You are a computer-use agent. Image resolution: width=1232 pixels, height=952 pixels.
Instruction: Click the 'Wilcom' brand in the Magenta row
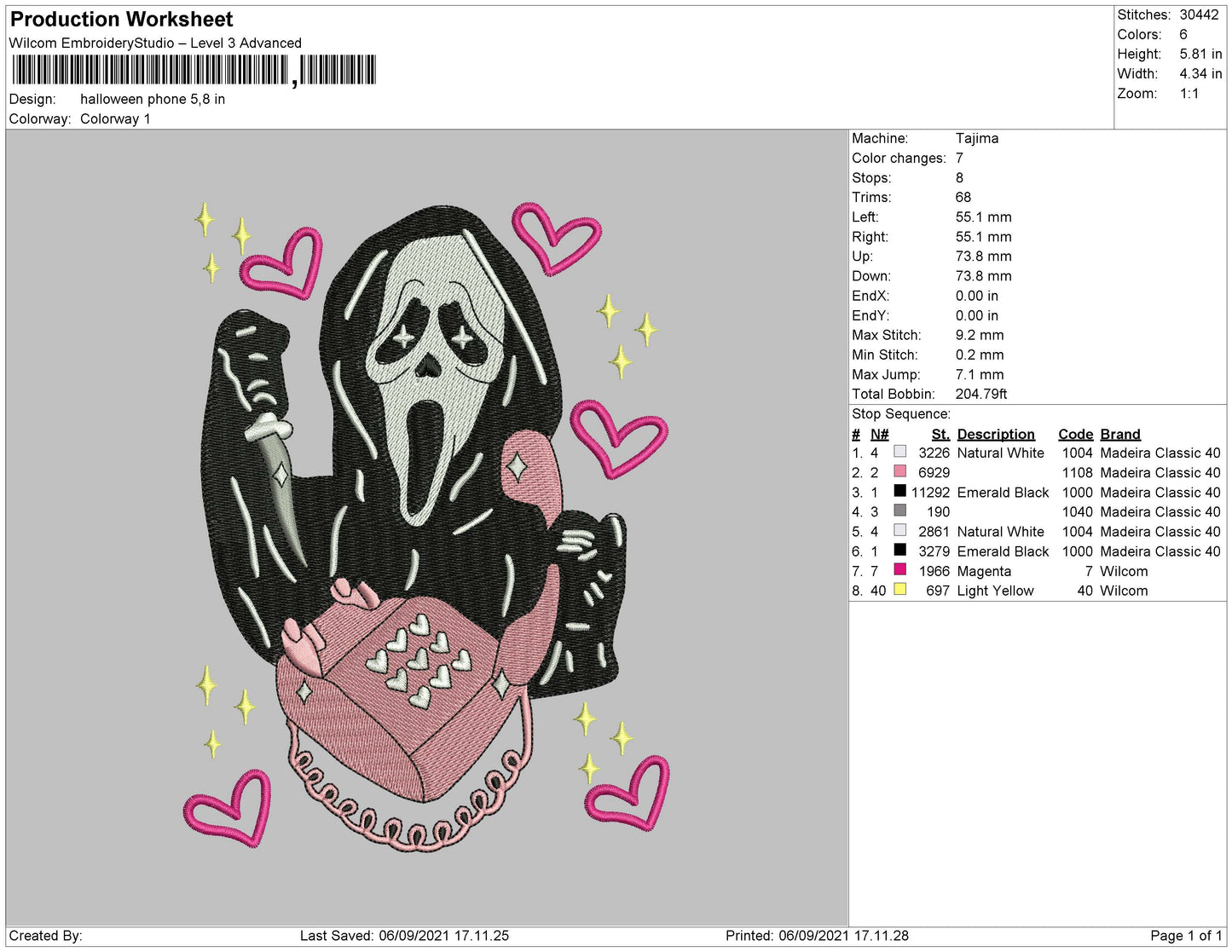click(x=1124, y=571)
